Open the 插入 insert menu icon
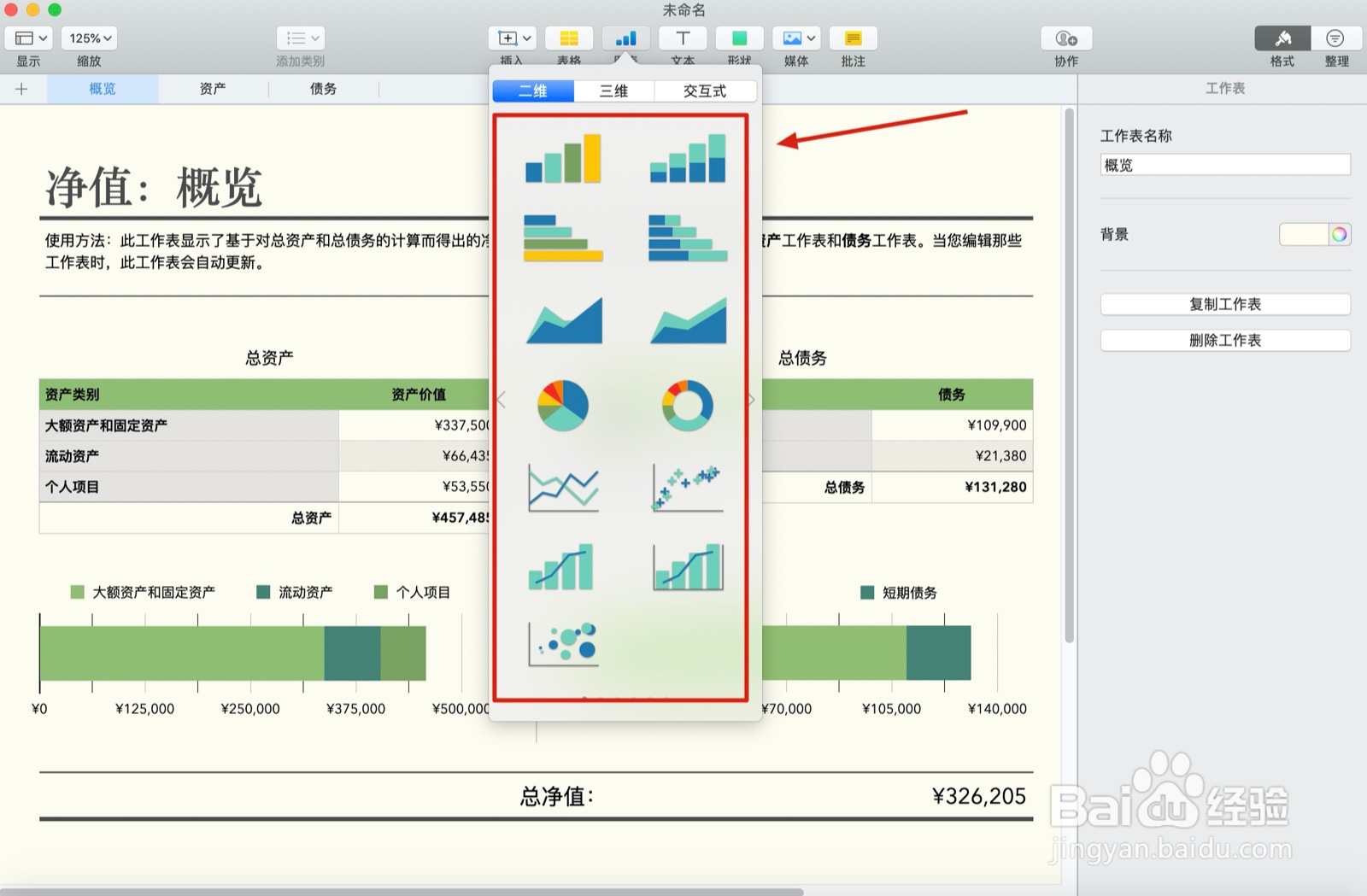The image size is (1367, 896). (511, 38)
